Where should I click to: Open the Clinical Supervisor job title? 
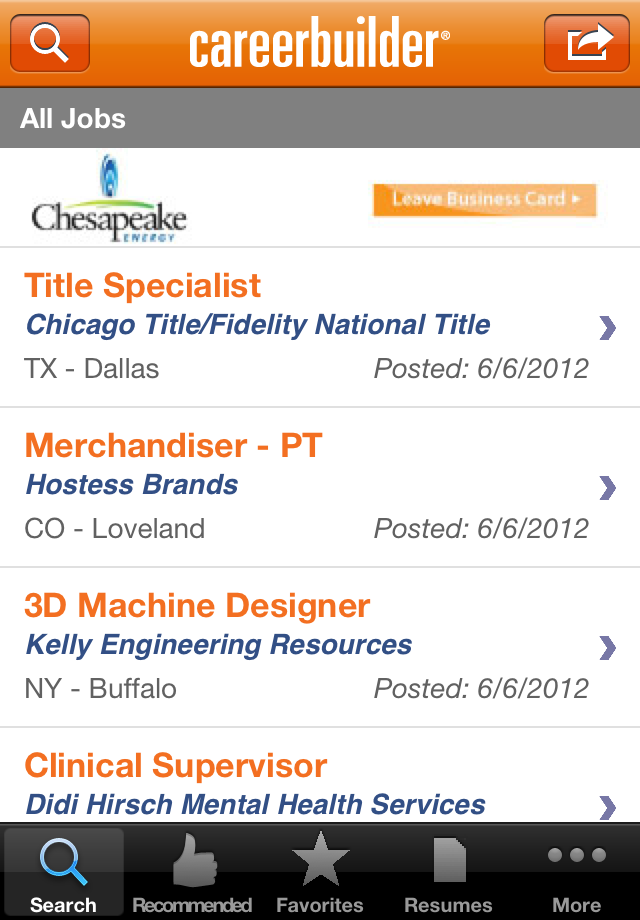tap(175, 766)
